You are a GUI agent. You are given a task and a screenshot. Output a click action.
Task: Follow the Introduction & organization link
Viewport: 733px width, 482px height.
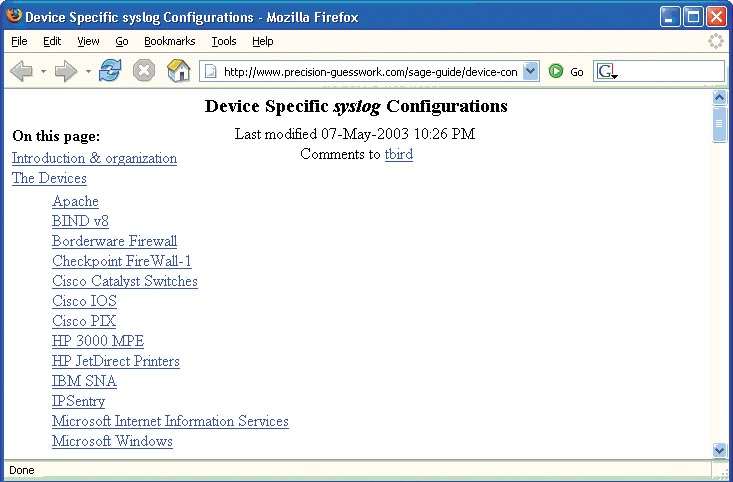pyautogui.click(x=94, y=158)
